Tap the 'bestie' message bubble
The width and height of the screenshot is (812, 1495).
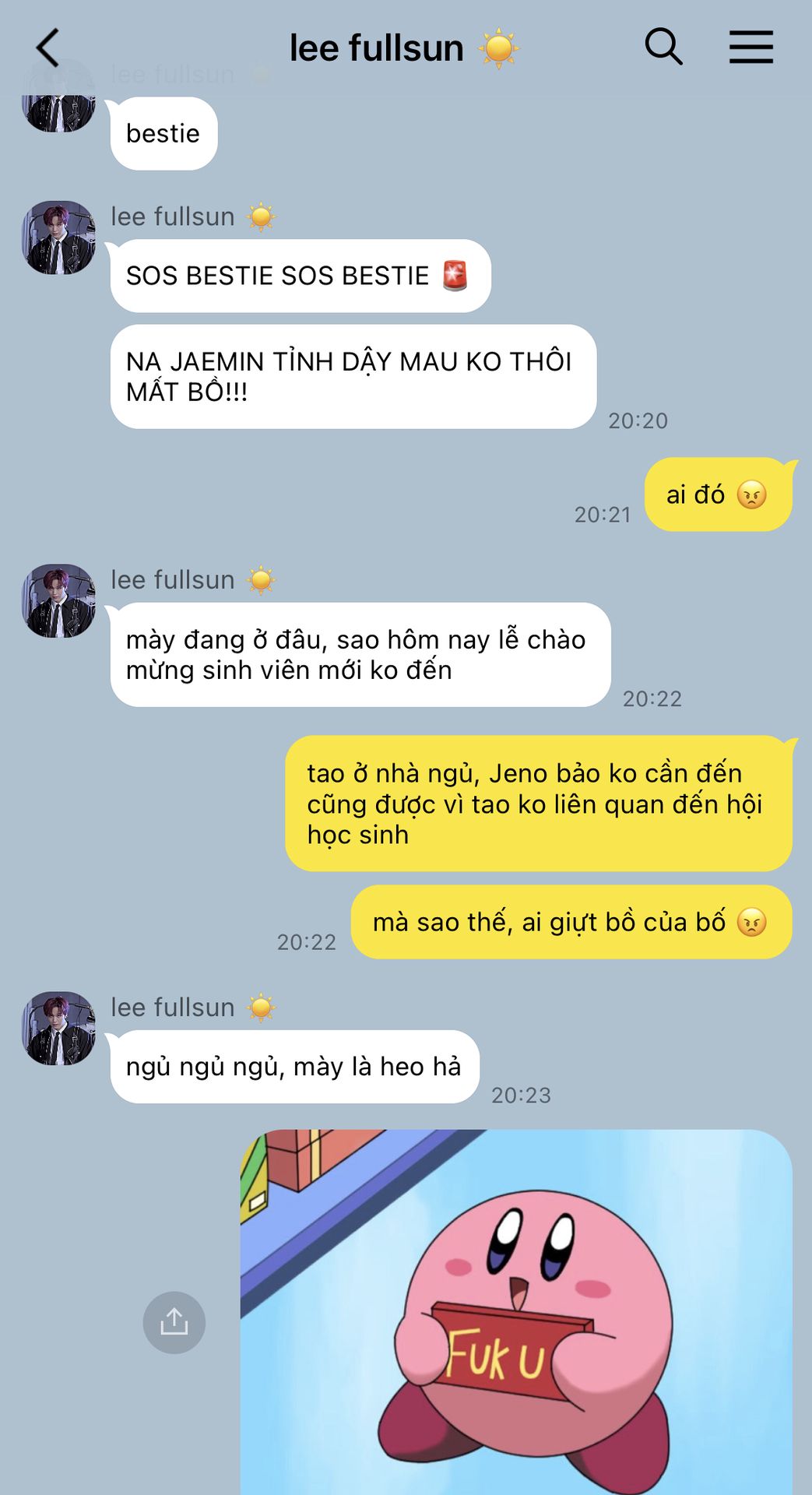tap(163, 133)
